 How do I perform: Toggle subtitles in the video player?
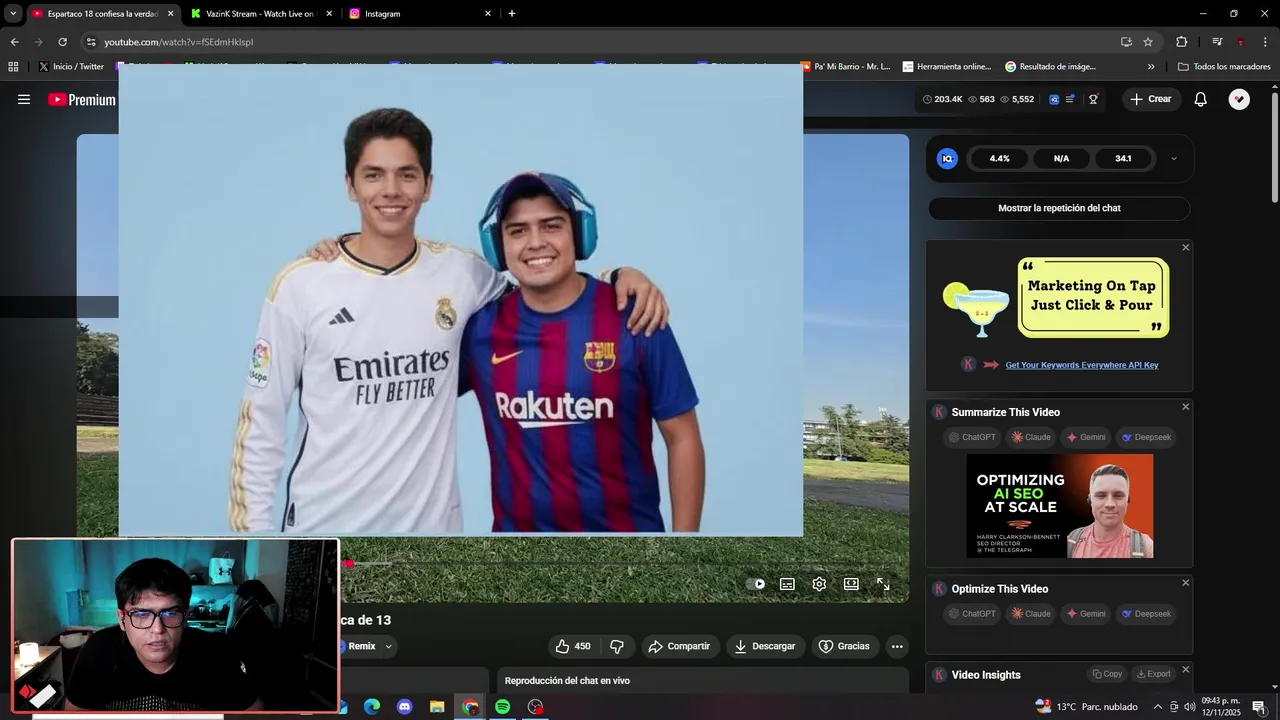pyautogui.click(x=787, y=584)
